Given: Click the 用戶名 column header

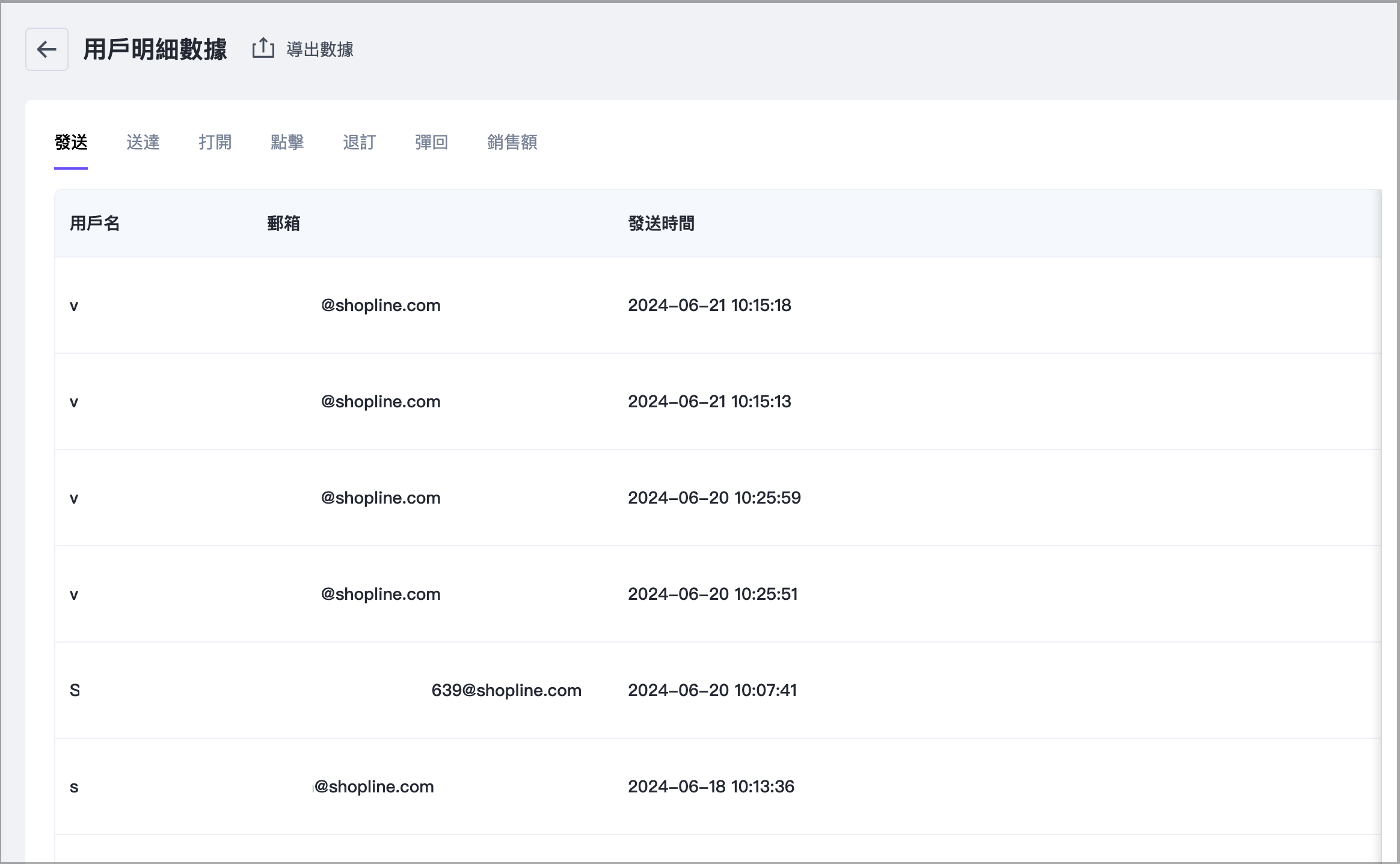Looking at the screenshot, I should 94,223.
